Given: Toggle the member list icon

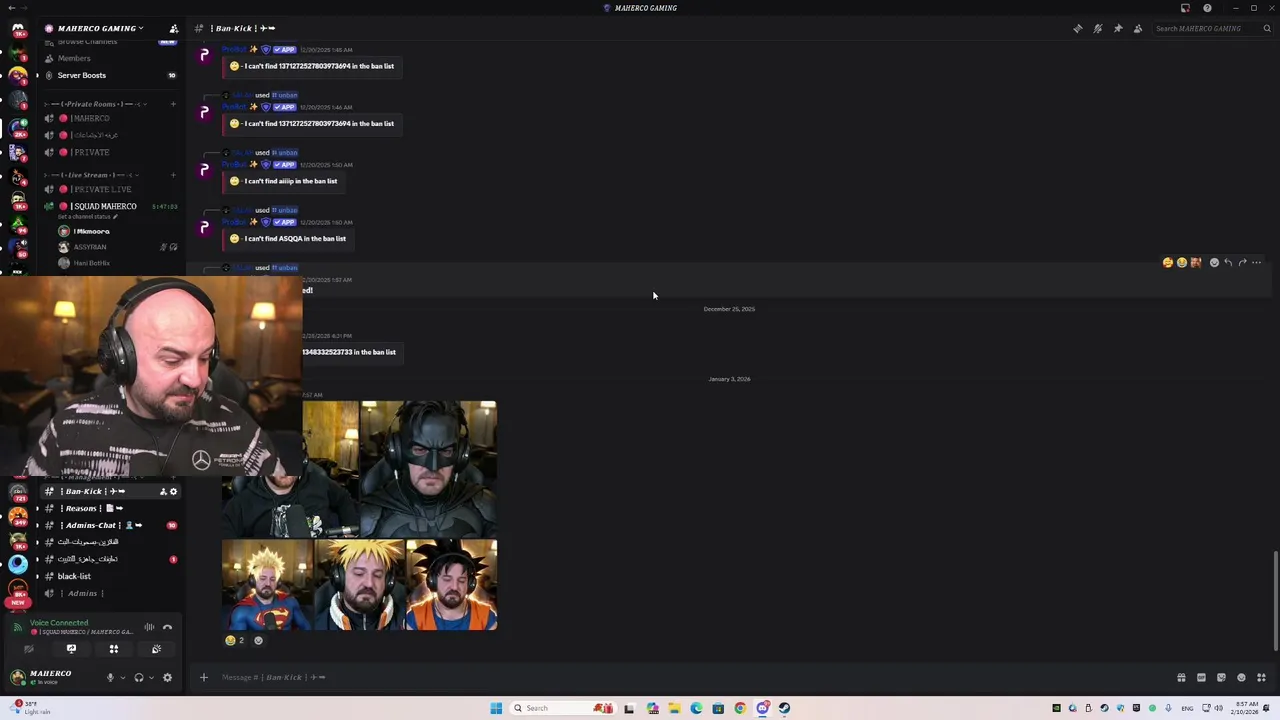Looking at the screenshot, I should click(1138, 28).
